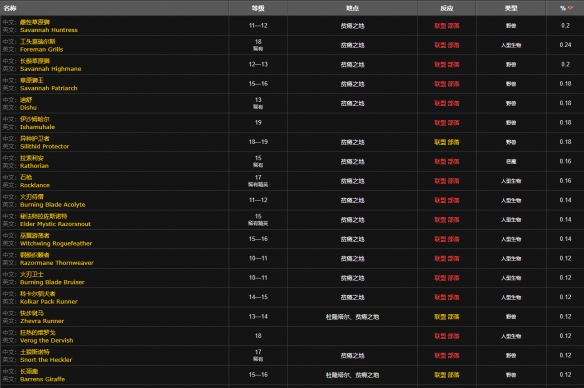Open the Zhevra Runner entry
Viewport: 584px width, 388px height.
[42, 321]
